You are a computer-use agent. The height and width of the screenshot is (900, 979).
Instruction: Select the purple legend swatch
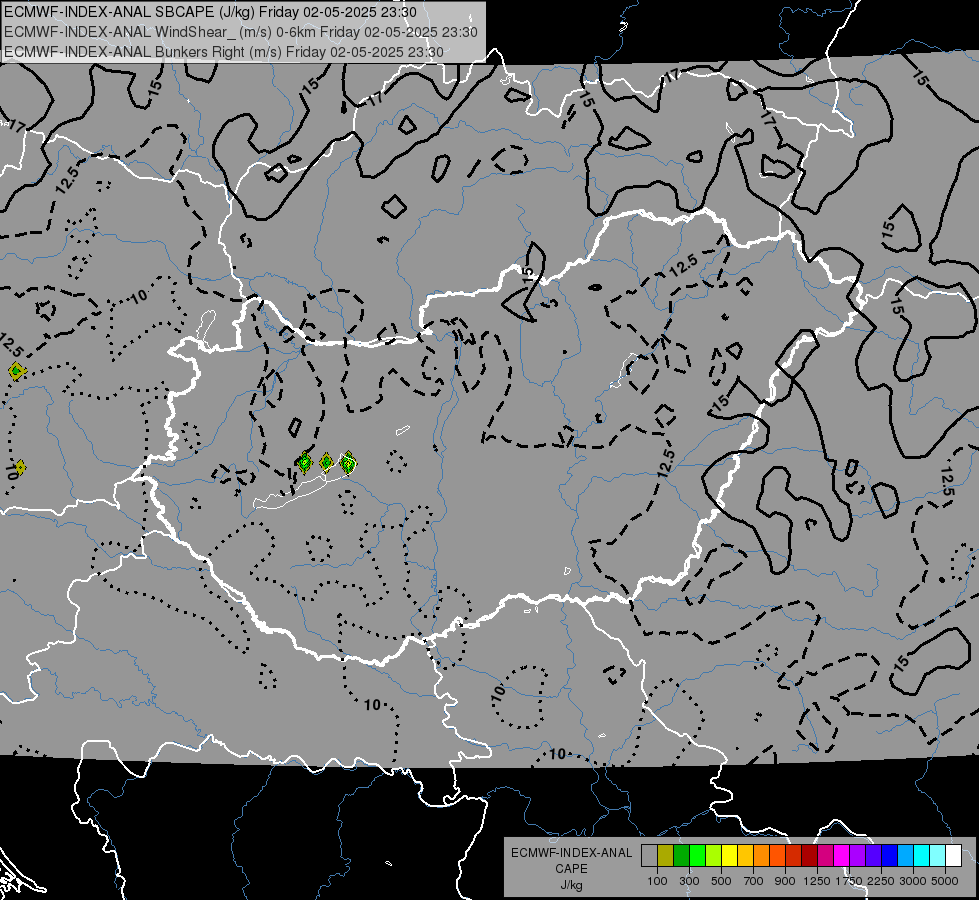(857, 856)
